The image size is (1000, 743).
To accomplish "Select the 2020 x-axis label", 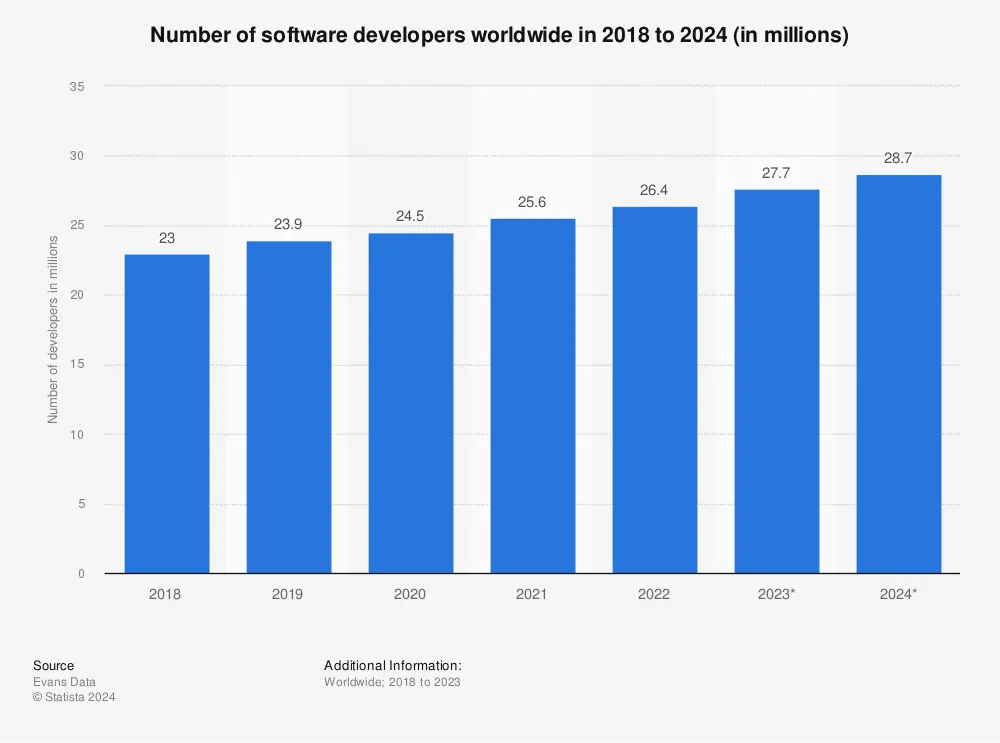I will pyautogui.click(x=410, y=593).
